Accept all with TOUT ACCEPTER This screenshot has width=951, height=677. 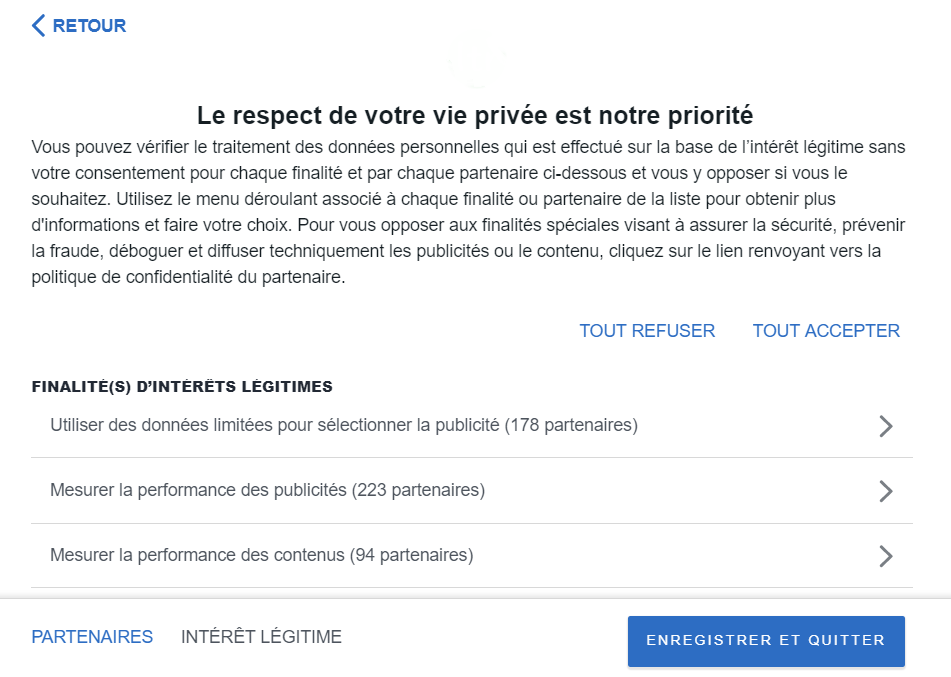point(826,331)
